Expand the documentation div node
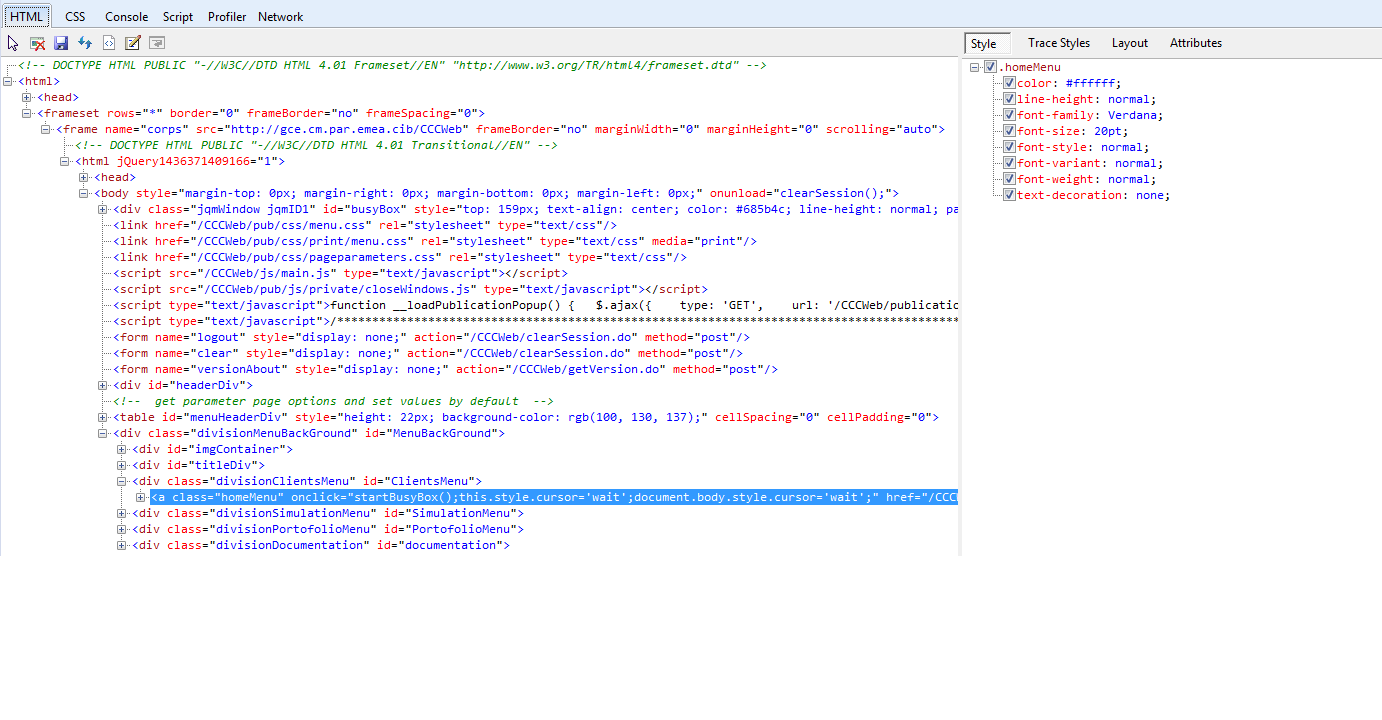The image size is (1382, 720). click(122, 545)
